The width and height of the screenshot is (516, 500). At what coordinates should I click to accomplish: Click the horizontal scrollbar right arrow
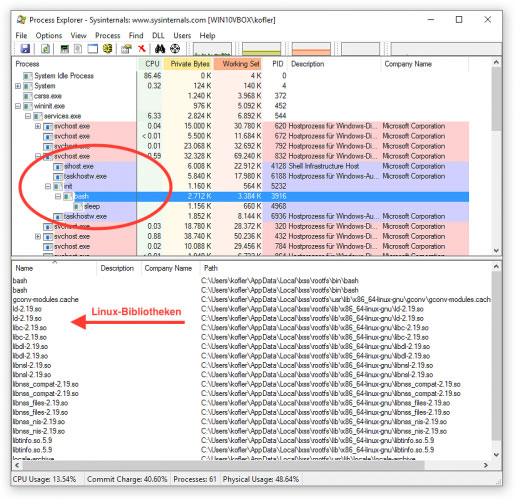tap(485, 465)
